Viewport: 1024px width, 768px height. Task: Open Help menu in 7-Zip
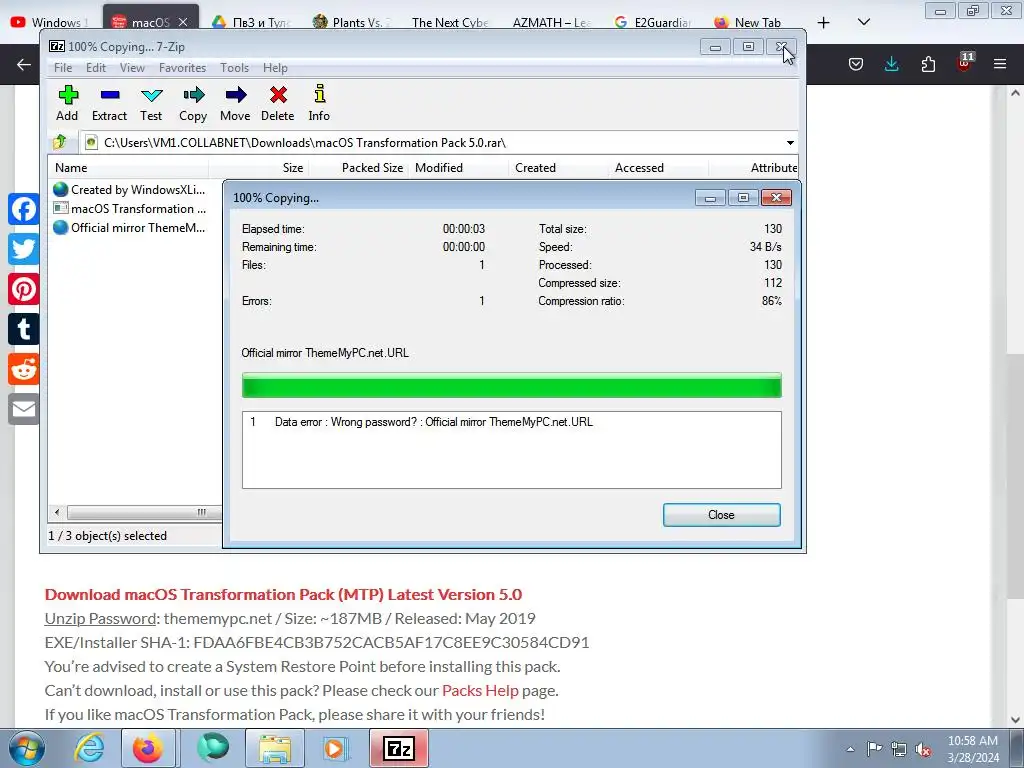pyautogui.click(x=275, y=68)
